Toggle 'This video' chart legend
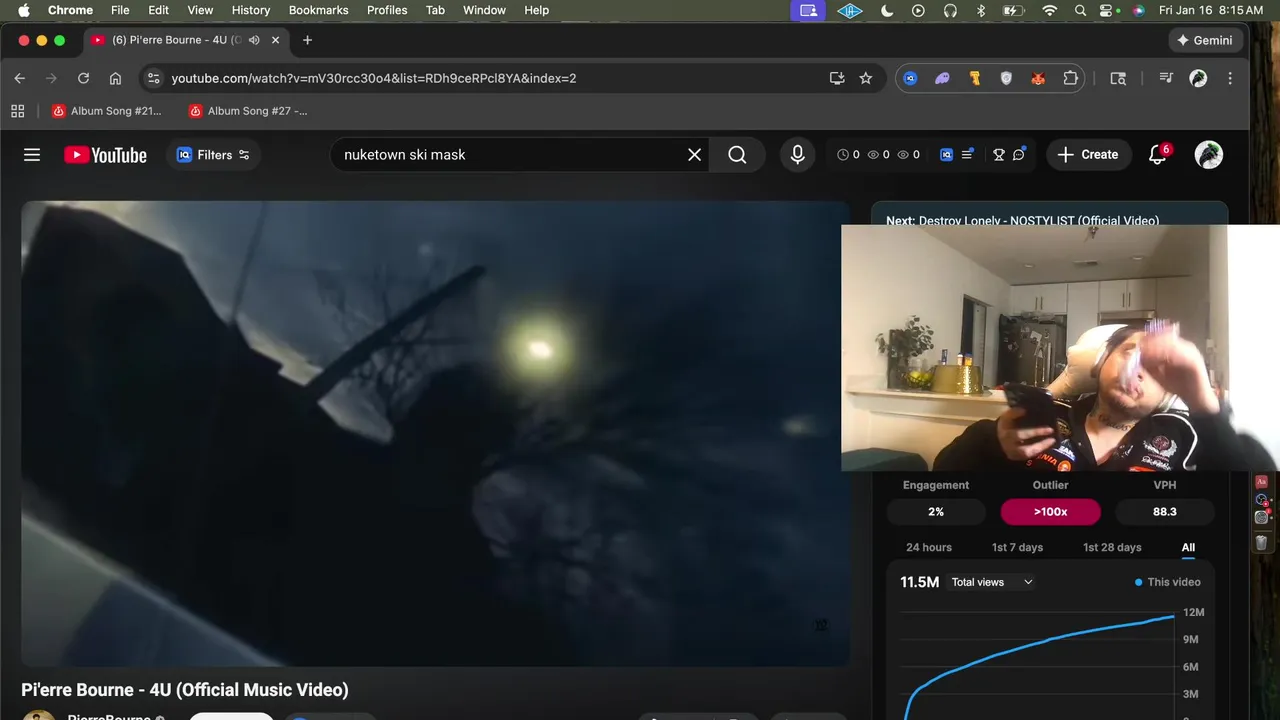The image size is (1280, 720). tap(1167, 582)
